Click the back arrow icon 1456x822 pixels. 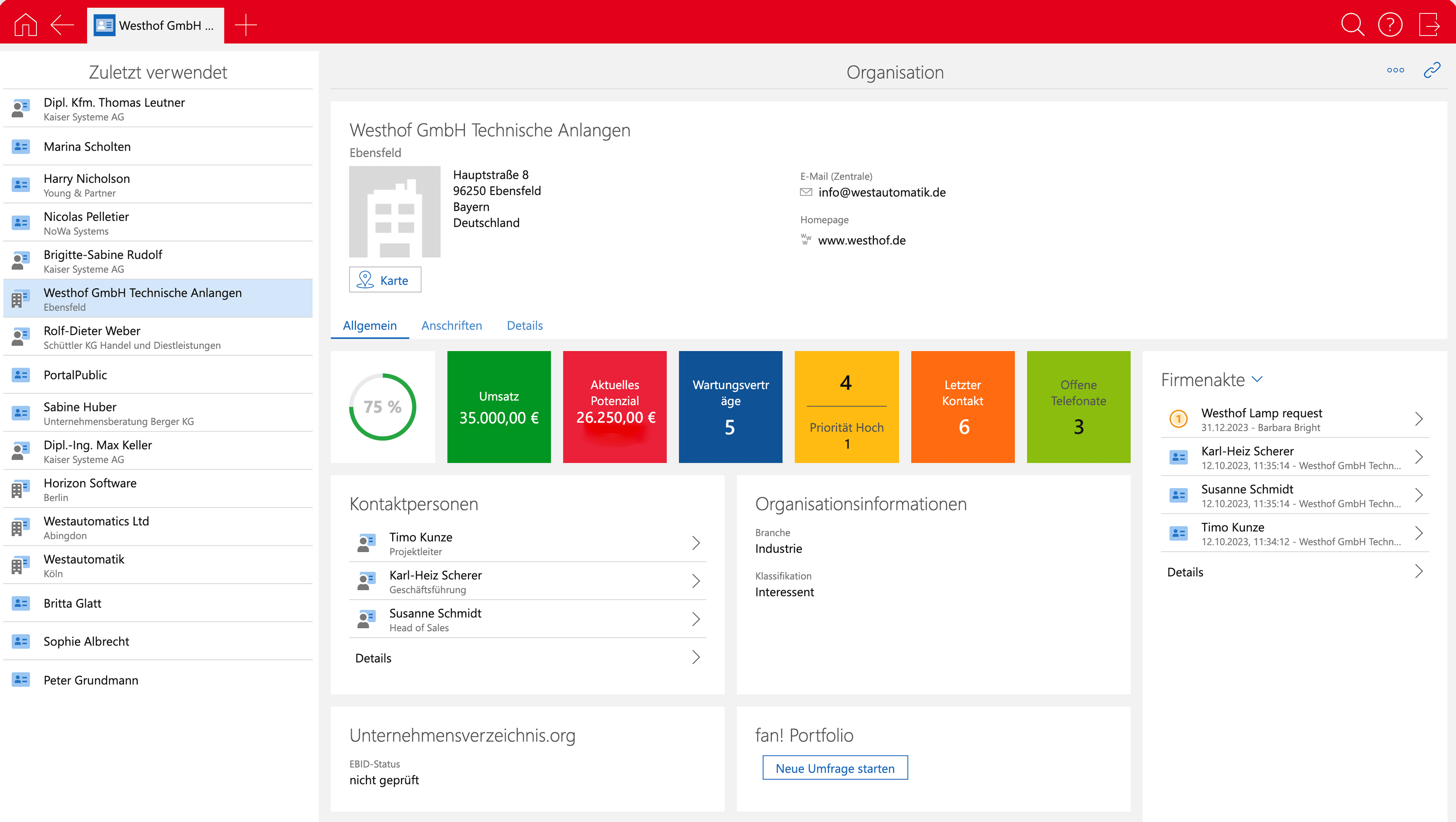point(62,25)
